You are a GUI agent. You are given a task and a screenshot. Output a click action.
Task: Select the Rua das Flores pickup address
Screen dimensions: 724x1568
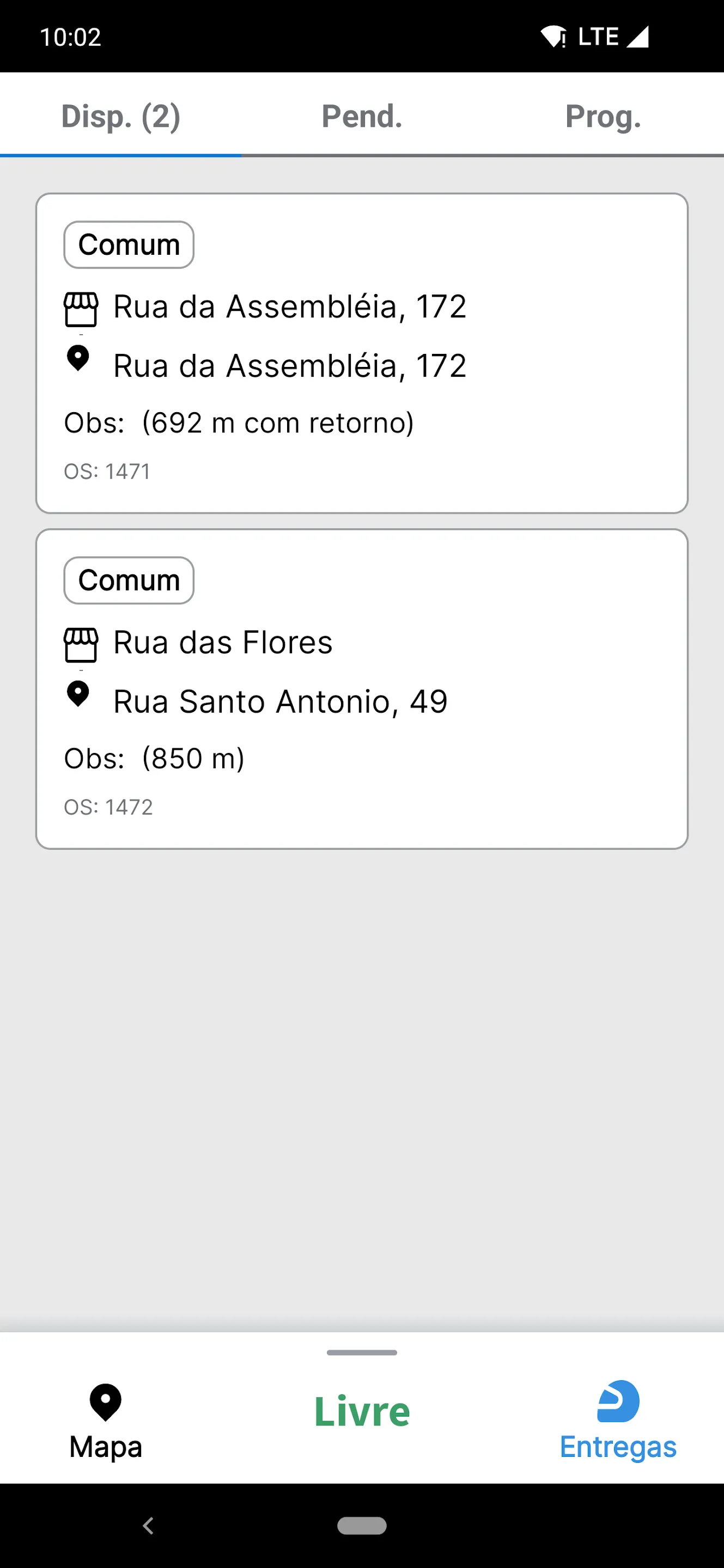point(223,642)
